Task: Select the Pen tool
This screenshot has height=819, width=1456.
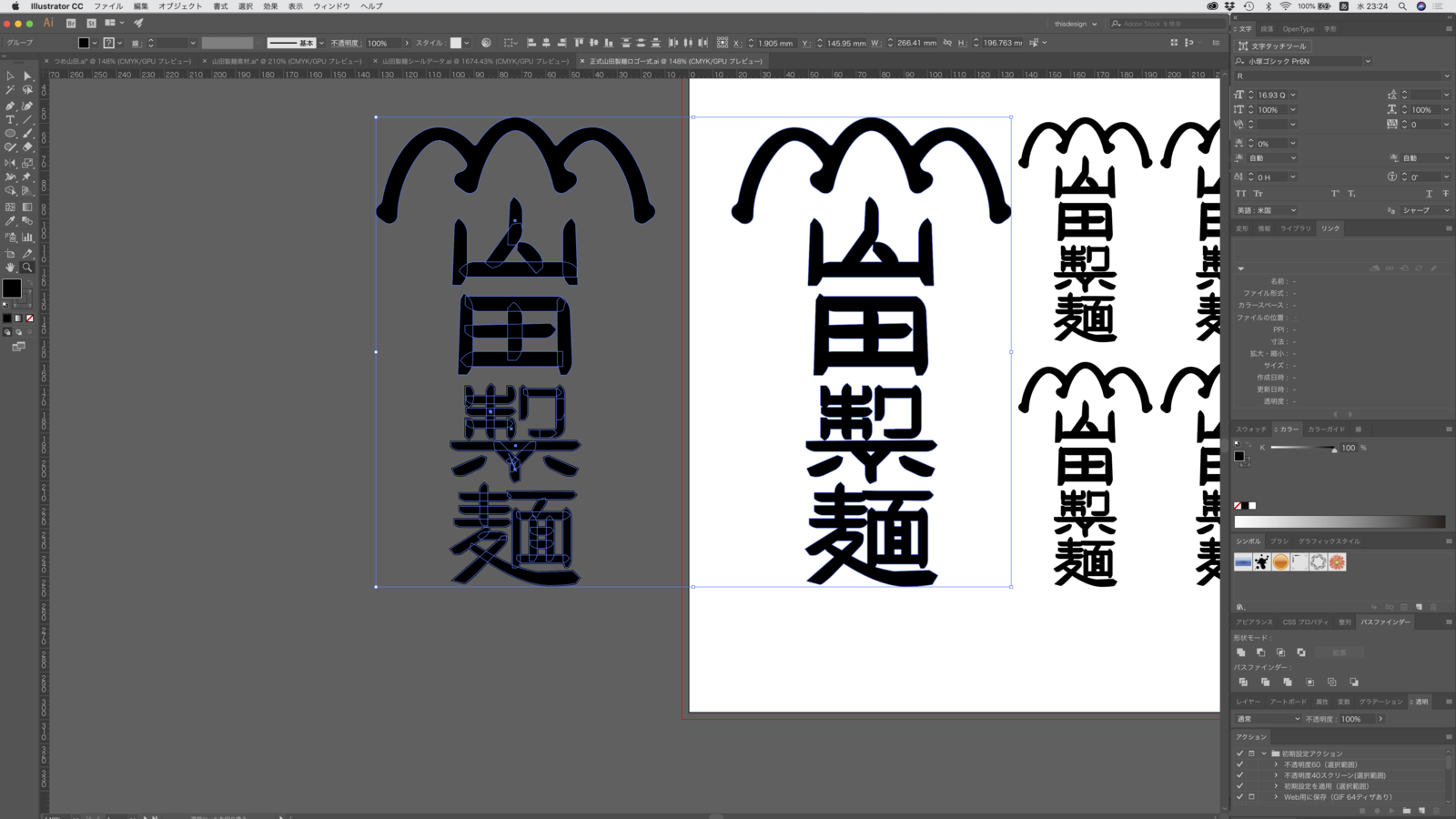Action: pyautogui.click(x=10, y=106)
